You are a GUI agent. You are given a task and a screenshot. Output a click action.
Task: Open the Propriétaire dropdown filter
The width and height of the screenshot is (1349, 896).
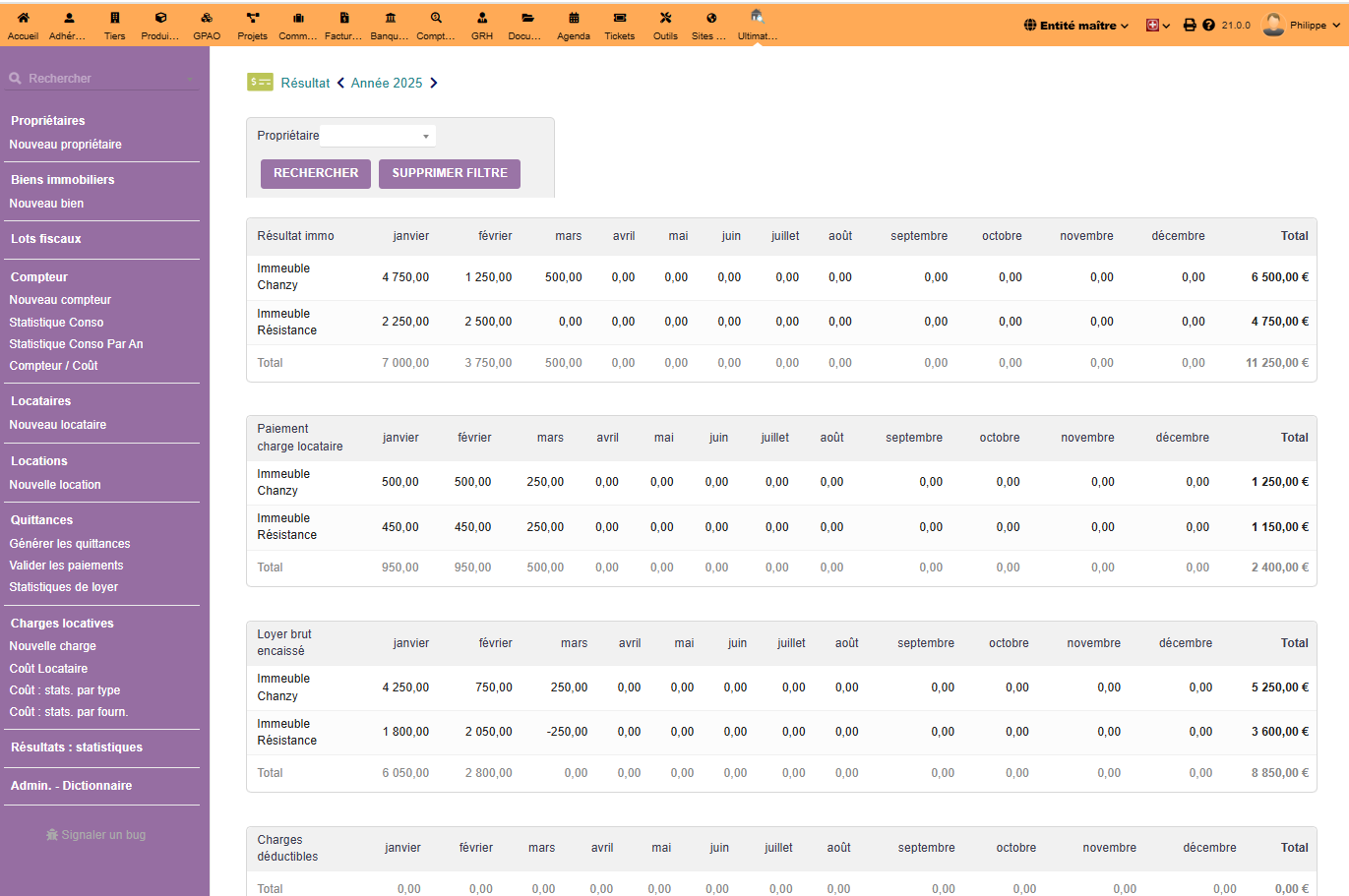pos(378,136)
